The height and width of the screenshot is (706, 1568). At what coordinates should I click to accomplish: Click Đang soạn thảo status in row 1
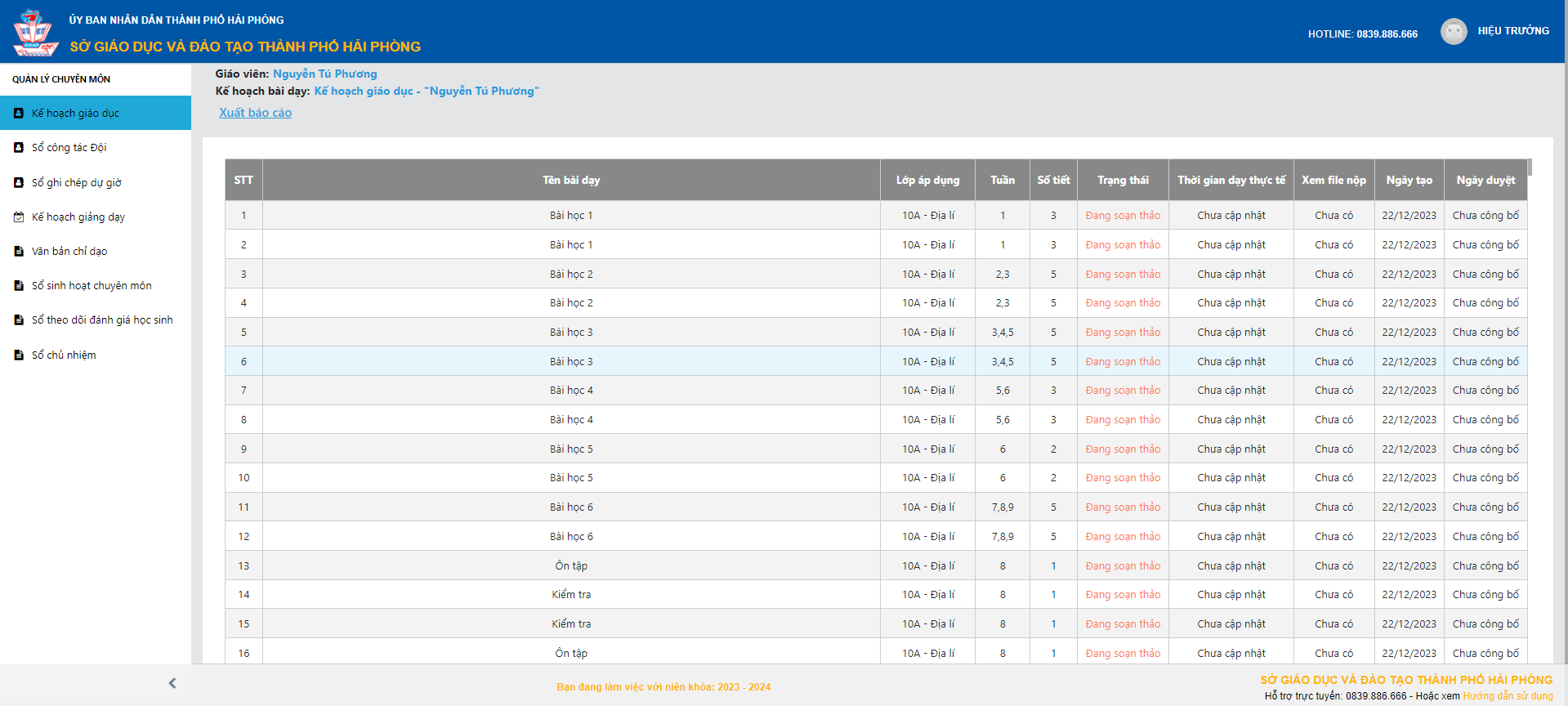(x=1123, y=216)
